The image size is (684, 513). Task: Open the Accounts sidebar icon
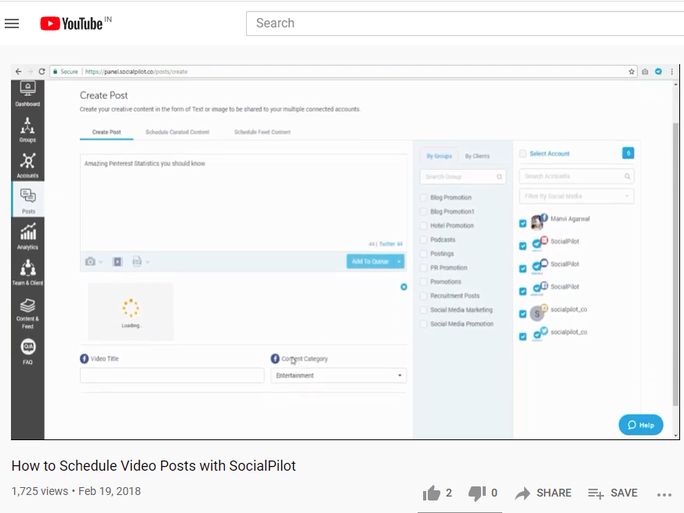click(x=27, y=165)
